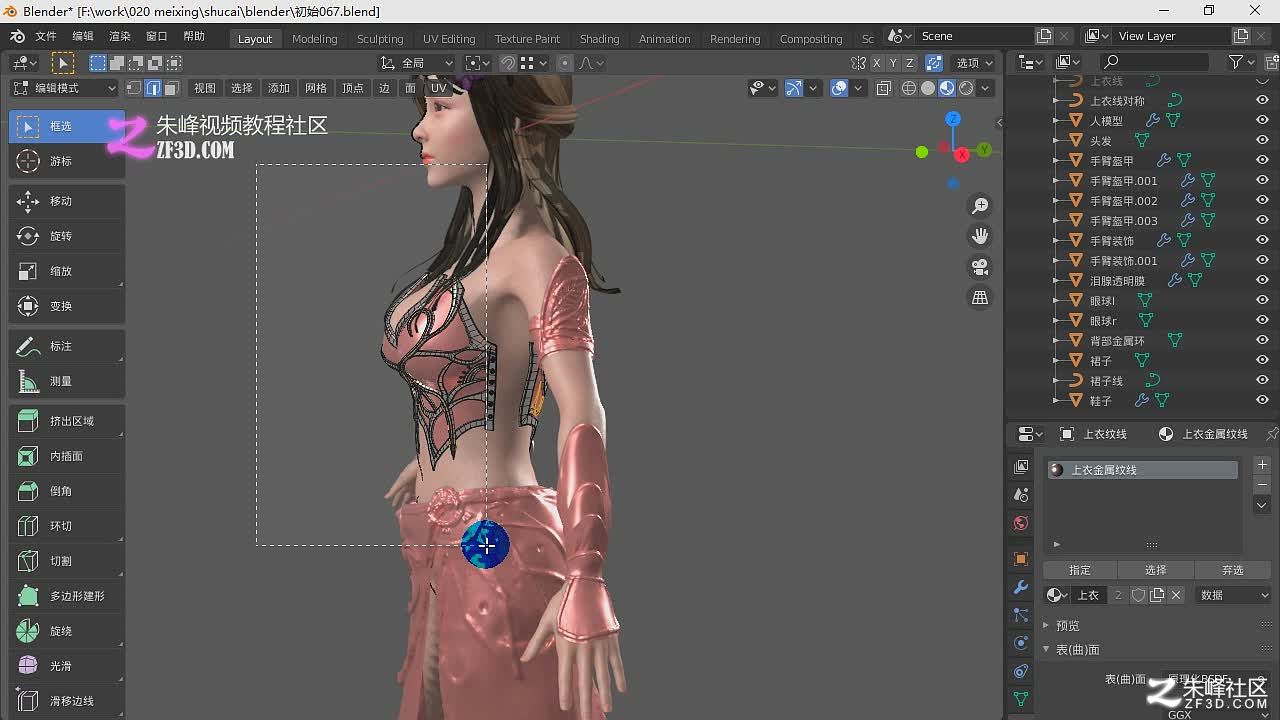Viewport: 1280px width, 720px height.
Task: Open the 文件 file menu
Action: (x=46, y=36)
